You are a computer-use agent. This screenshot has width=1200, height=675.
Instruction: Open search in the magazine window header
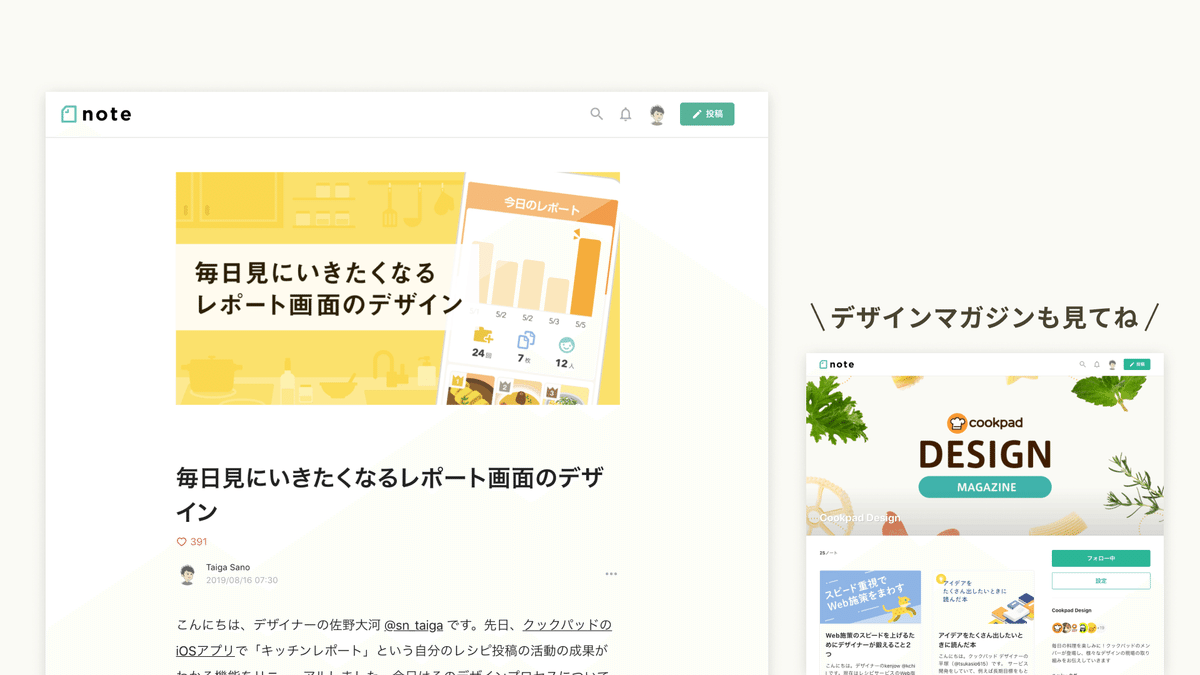[1082, 364]
